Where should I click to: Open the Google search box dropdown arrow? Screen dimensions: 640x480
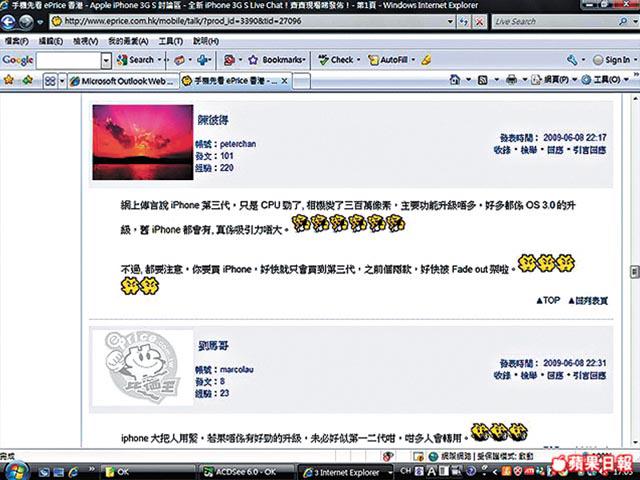pos(106,61)
